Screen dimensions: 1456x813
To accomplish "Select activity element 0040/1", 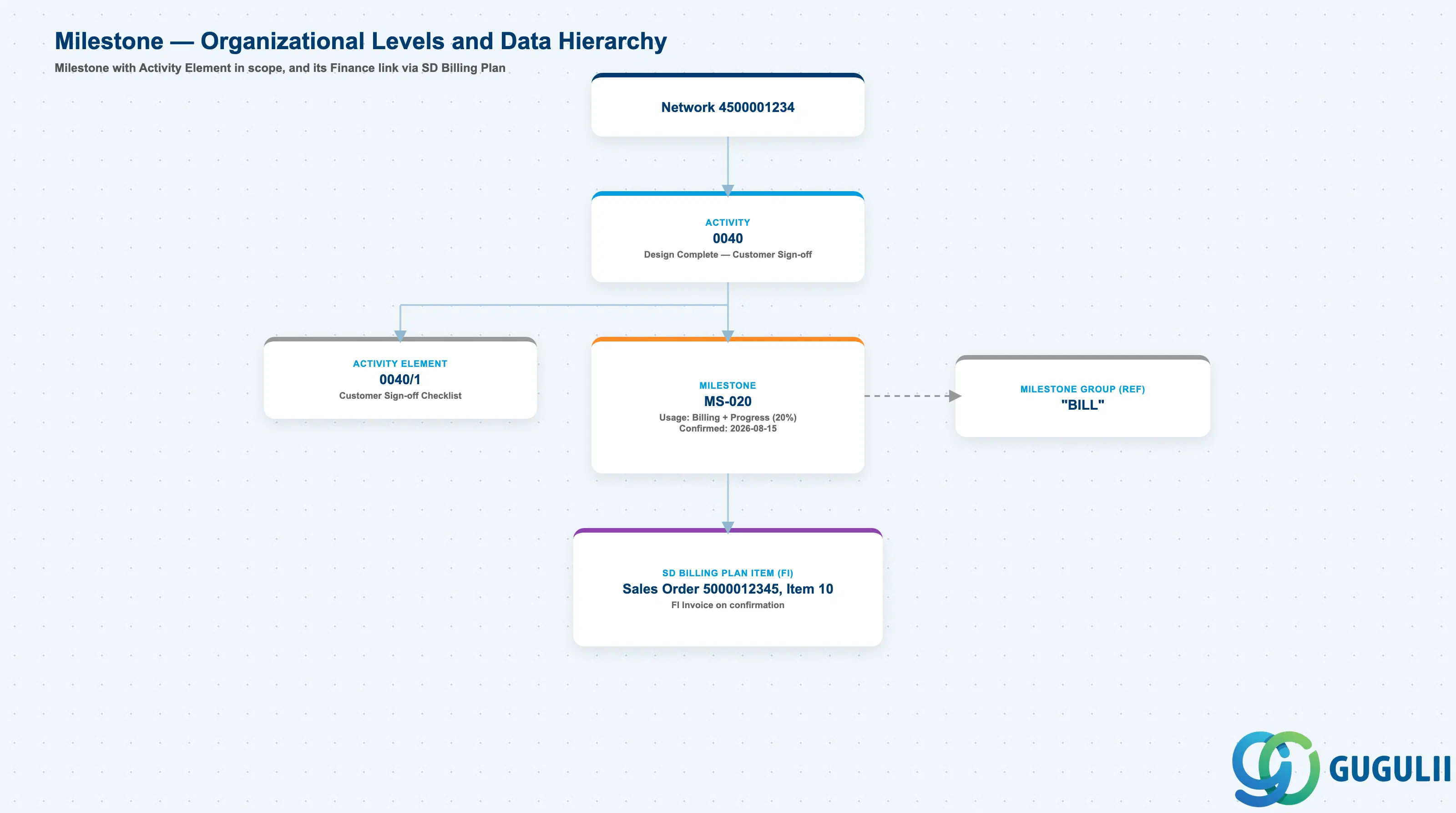I will (399, 379).
